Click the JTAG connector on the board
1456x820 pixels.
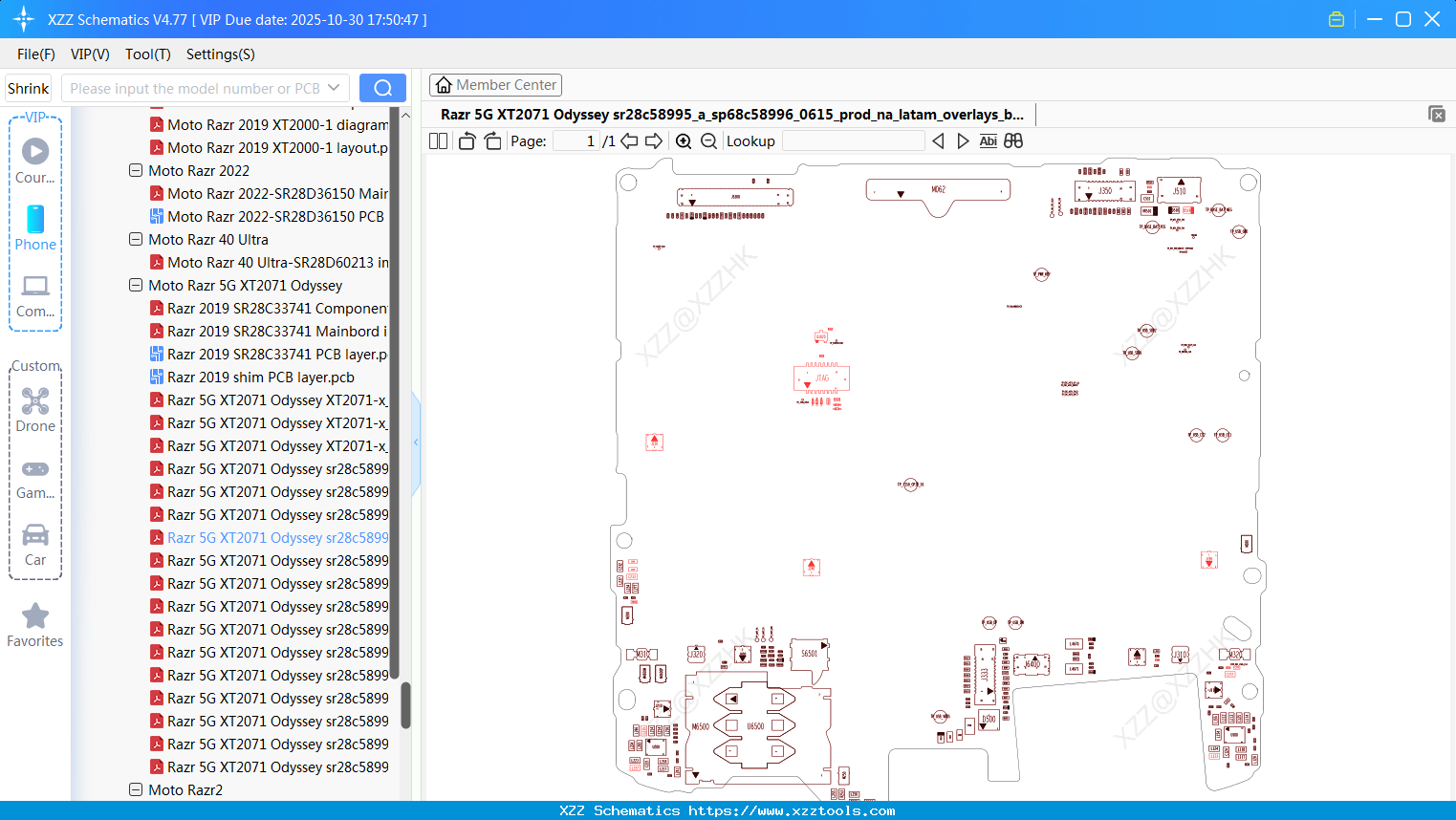821,378
